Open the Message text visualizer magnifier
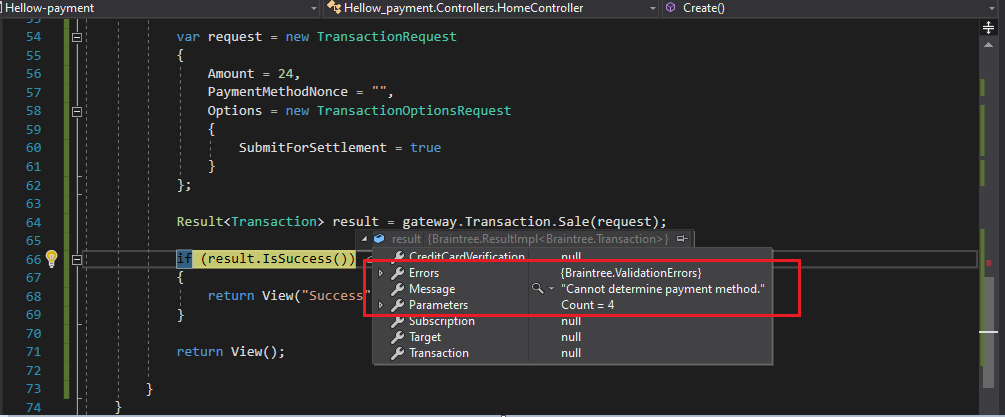 pos(537,289)
